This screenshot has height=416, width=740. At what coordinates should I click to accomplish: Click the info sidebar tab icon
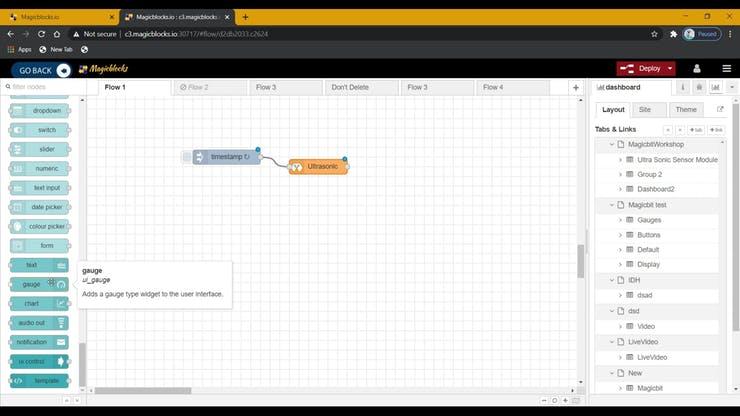click(x=684, y=87)
